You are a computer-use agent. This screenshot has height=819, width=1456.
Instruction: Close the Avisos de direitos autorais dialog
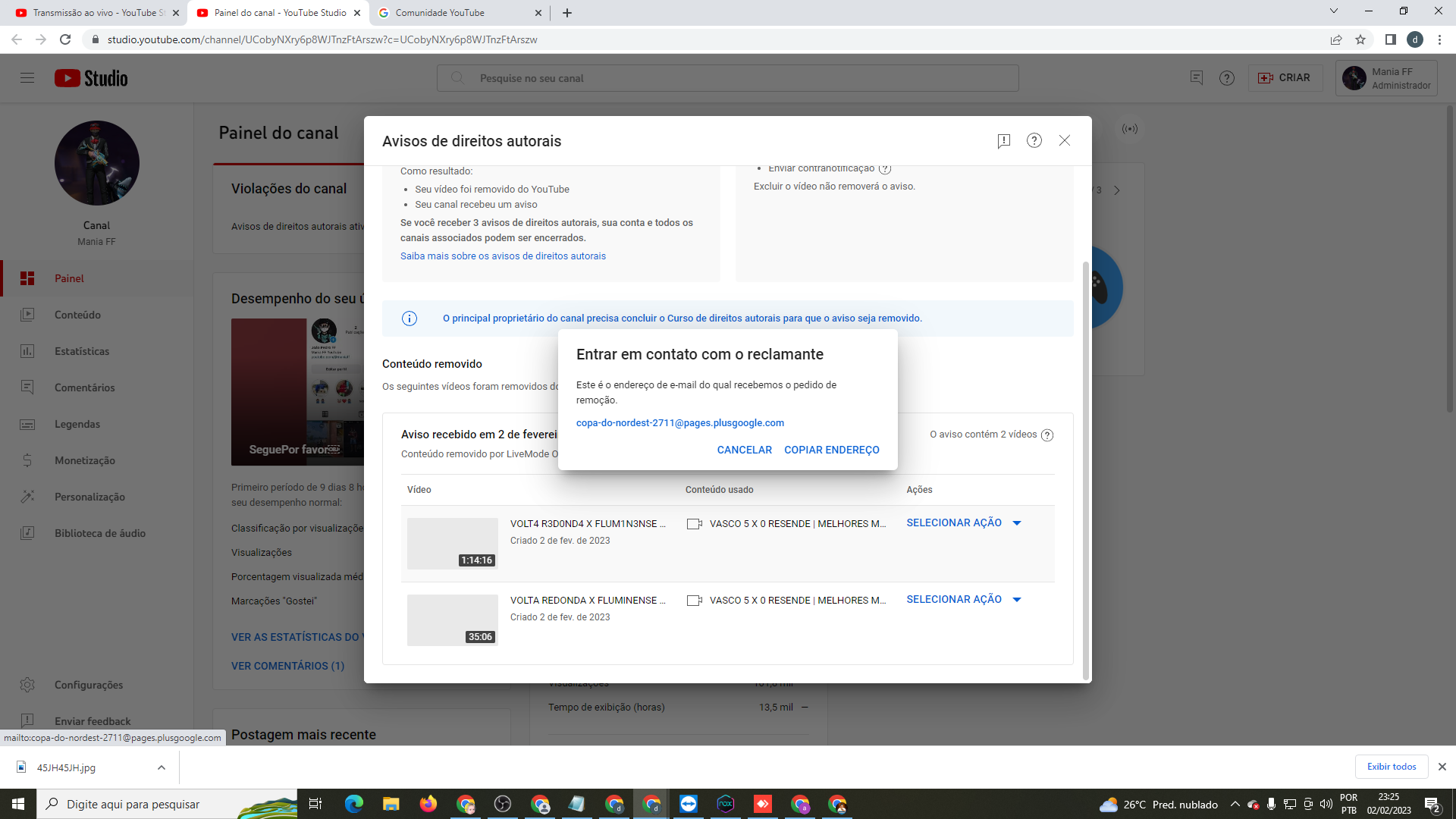click(x=1064, y=140)
